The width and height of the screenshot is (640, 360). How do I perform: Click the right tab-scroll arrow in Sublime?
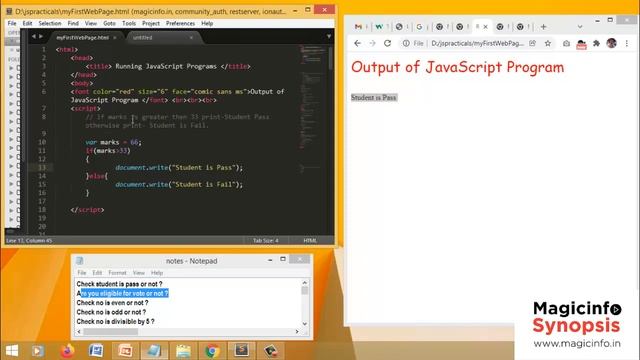click(x=41, y=37)
